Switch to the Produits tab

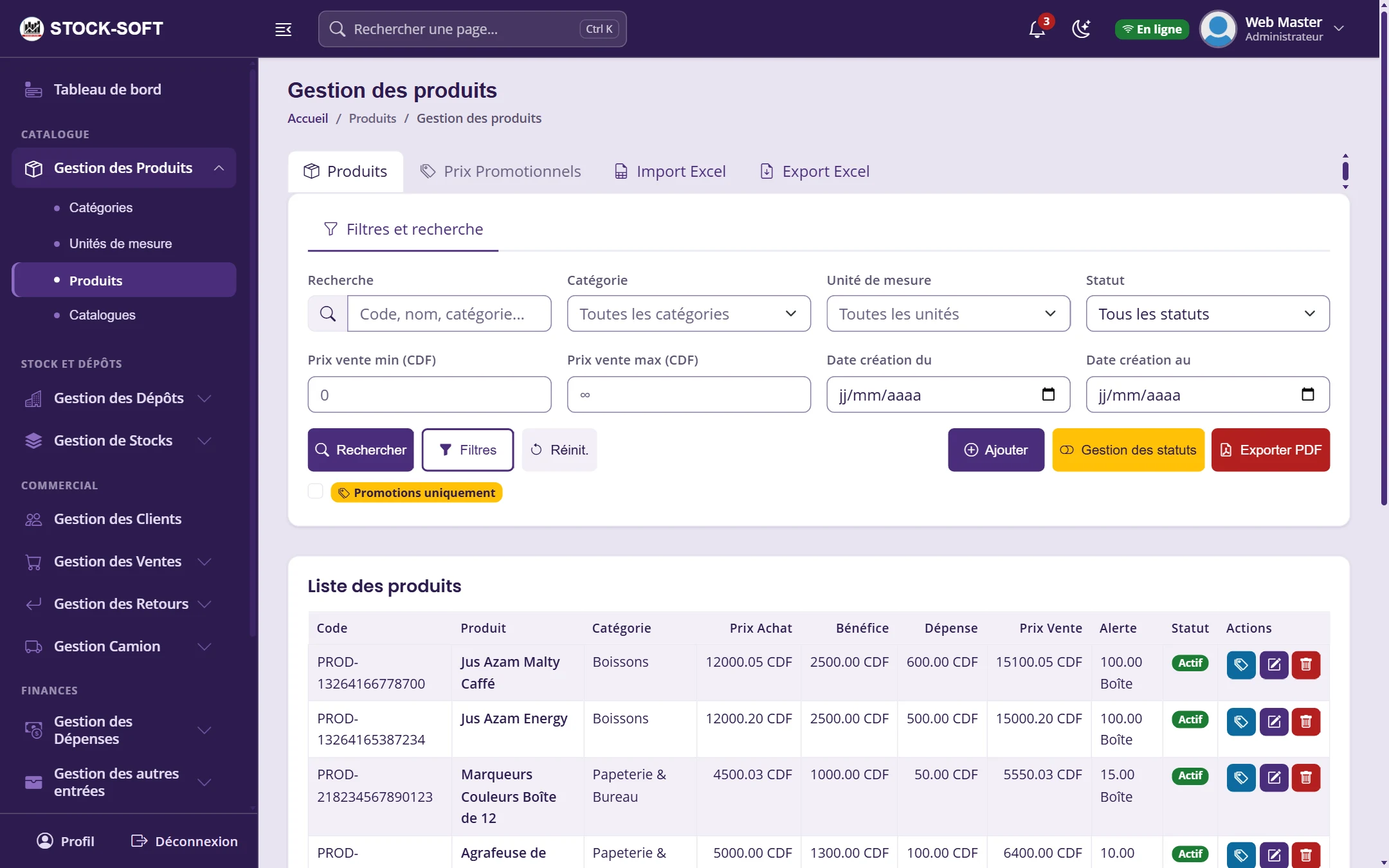pyautogui.click(x=345, y=172)
